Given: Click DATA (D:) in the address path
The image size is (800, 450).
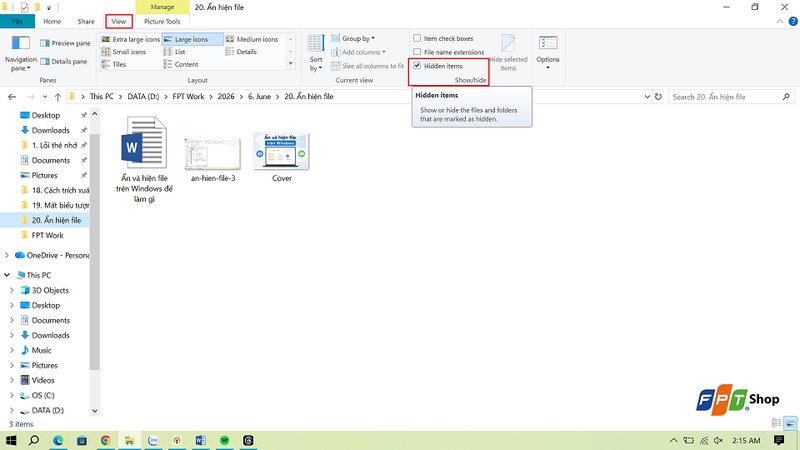Looking at the screenshot, I should pos(143,96).
